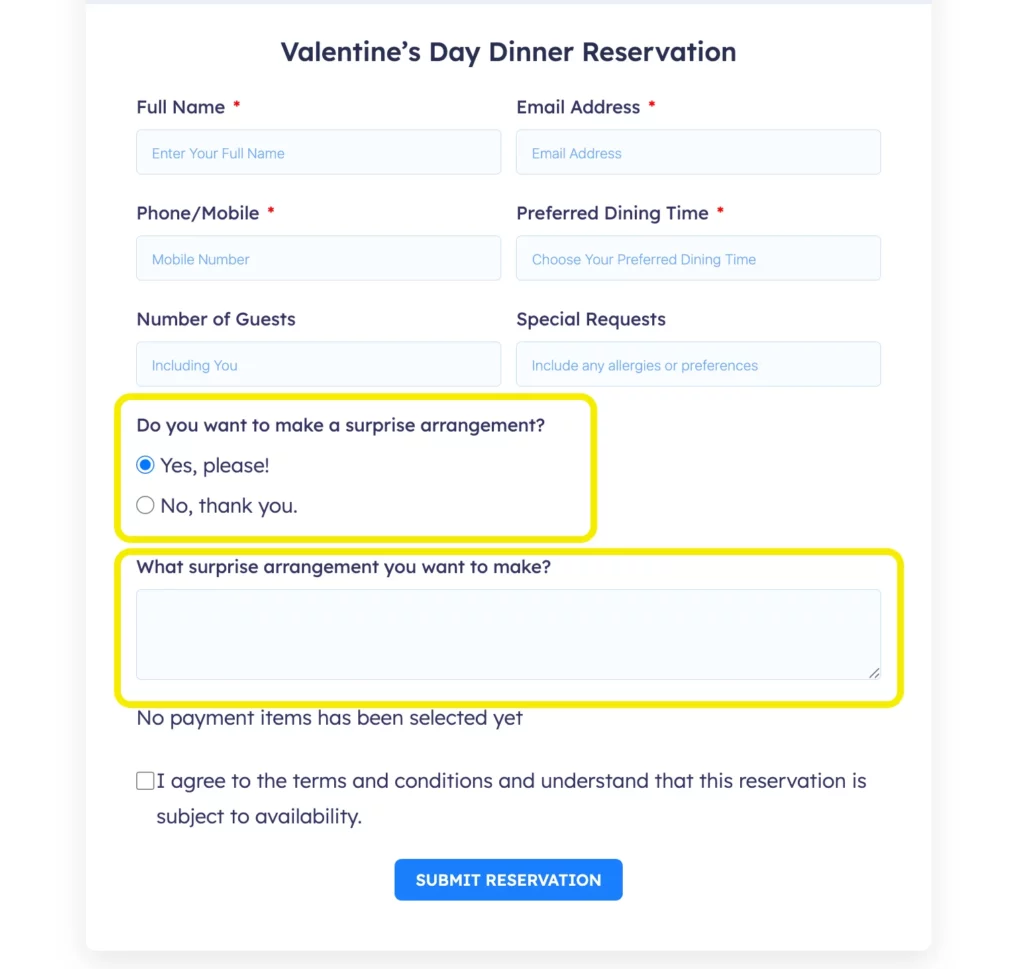Check the terms and conditions checkbox
Viewport: 1024px width, 969px height.
tap(145, 780)
